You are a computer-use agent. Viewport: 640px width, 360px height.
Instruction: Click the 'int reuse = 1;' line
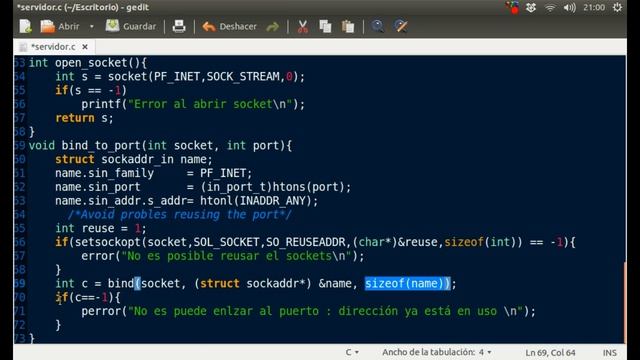[x=100, y=228]
